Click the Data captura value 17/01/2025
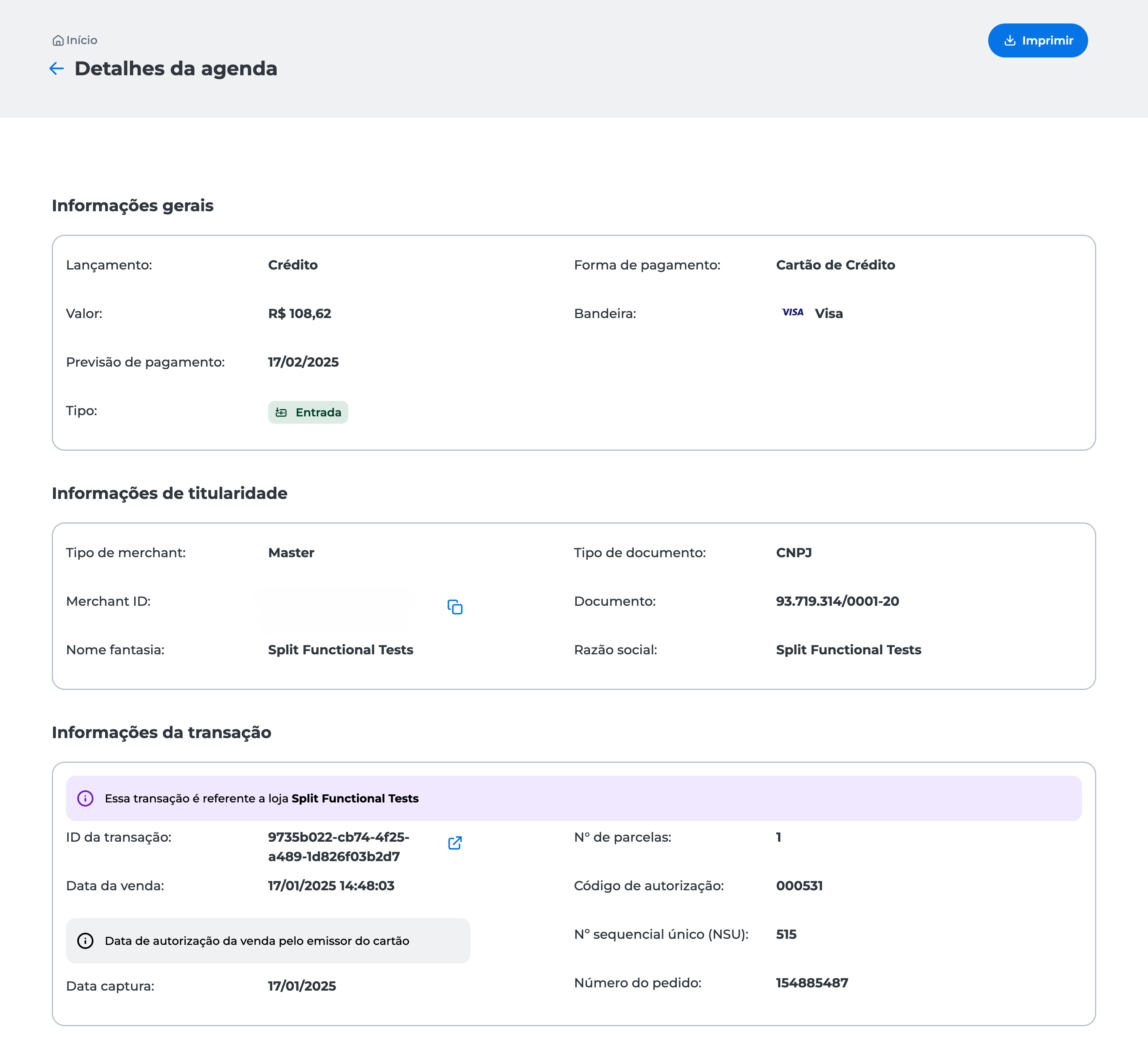Screen dimensions: 1148x1059 (302, 986)
